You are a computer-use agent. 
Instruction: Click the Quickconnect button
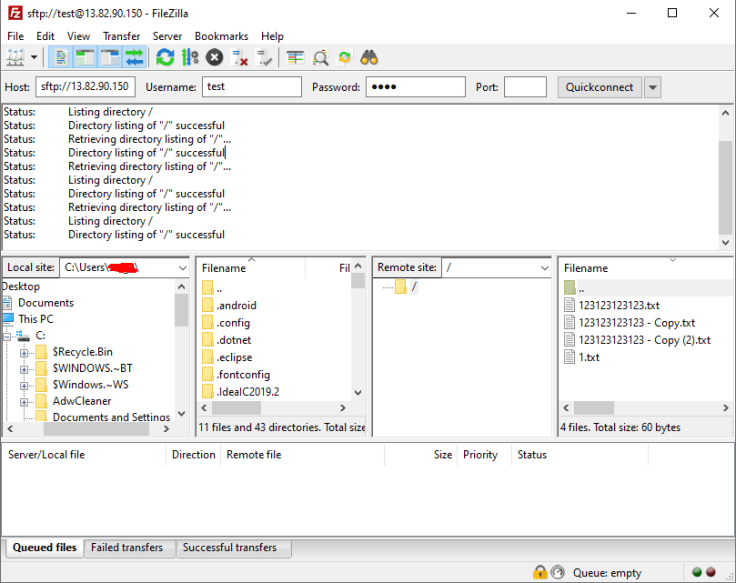click(599, 87)
